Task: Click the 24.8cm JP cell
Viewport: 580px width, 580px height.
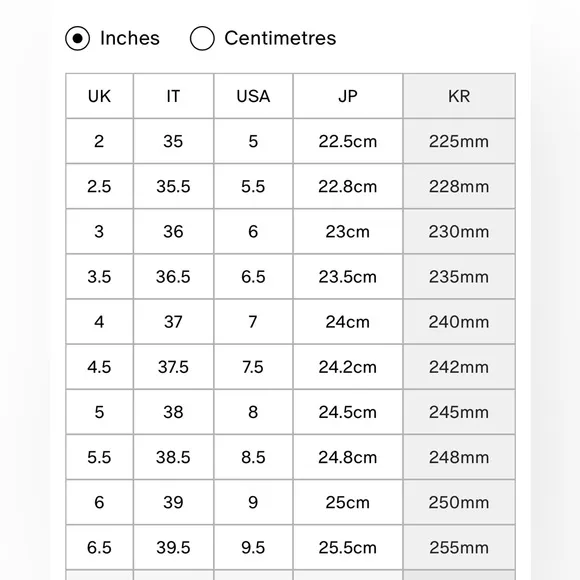Action: pos(348,457)
